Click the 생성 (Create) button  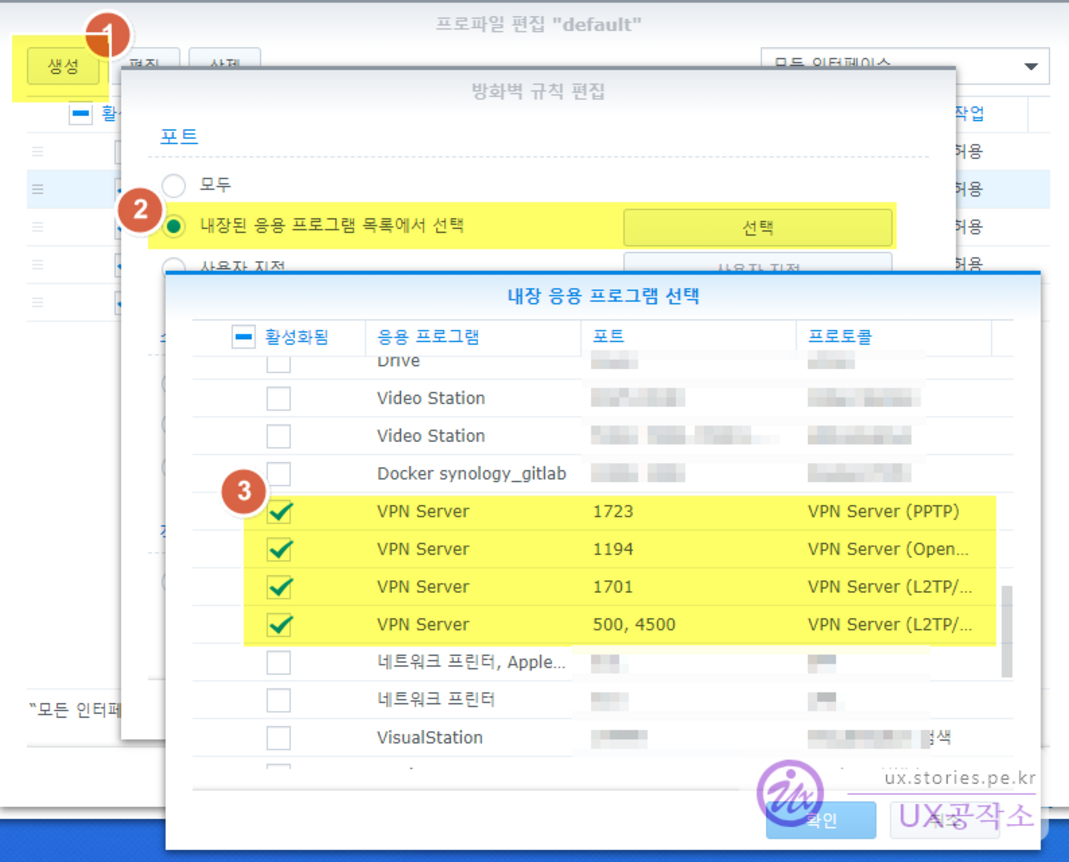pyautogui.click(x=63, y=67)
